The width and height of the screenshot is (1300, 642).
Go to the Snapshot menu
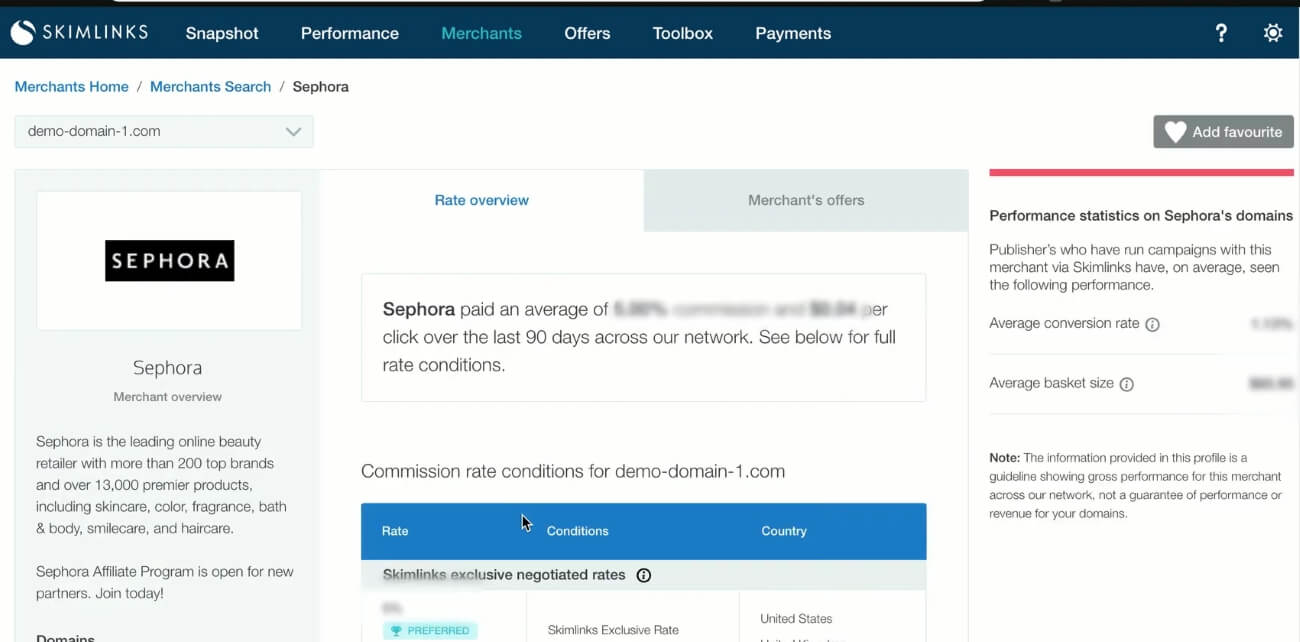[222, 33]
